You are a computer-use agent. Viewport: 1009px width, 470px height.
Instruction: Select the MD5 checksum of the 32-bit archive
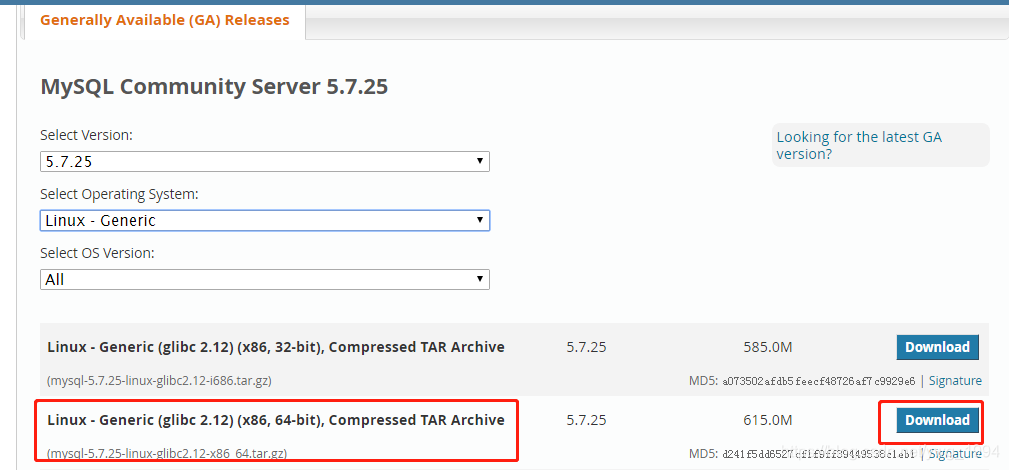click(819, 381)
